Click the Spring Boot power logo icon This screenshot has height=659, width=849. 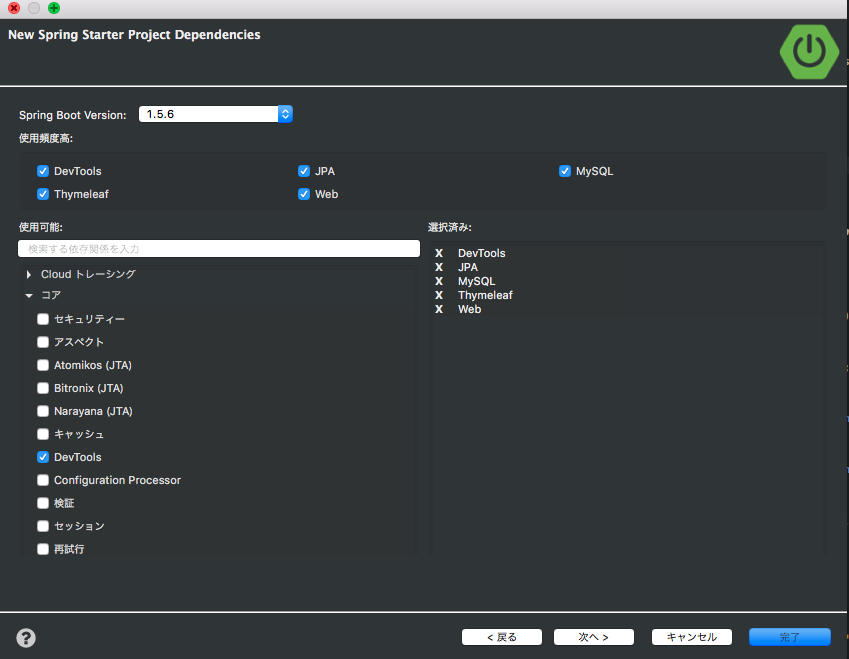click(809, 52)
